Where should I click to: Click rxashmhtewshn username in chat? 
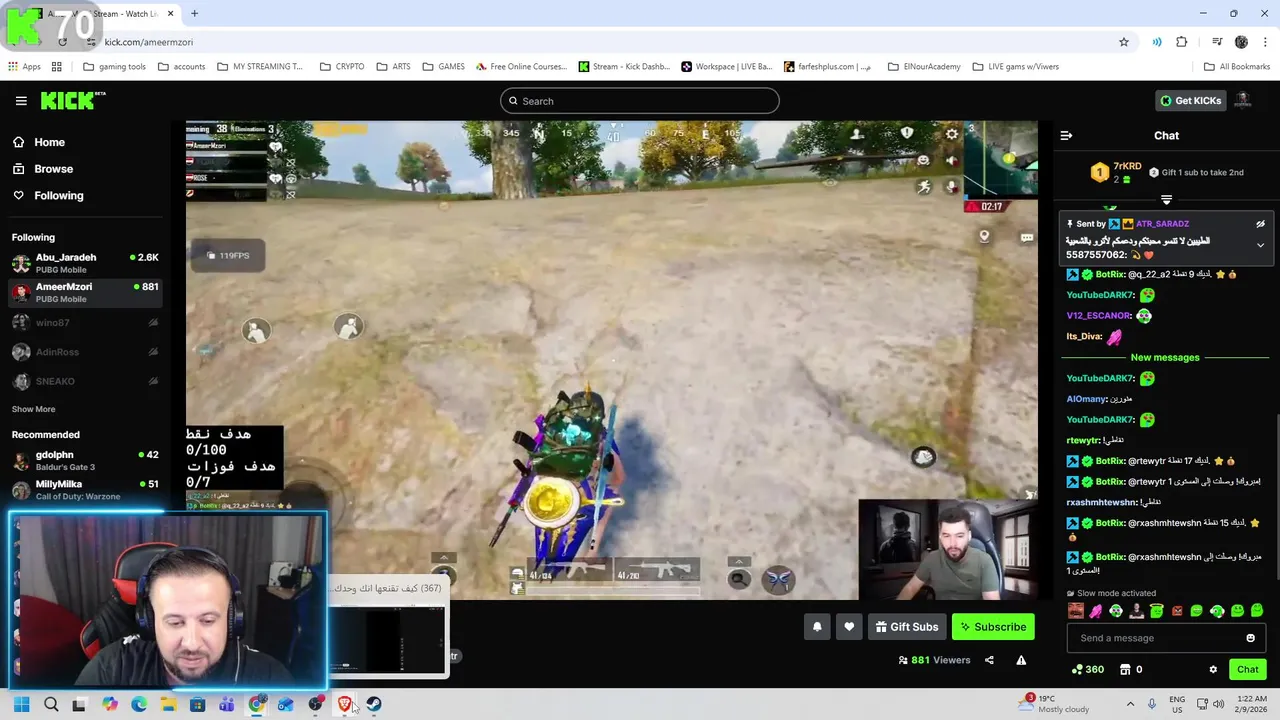coord(1101,503)
